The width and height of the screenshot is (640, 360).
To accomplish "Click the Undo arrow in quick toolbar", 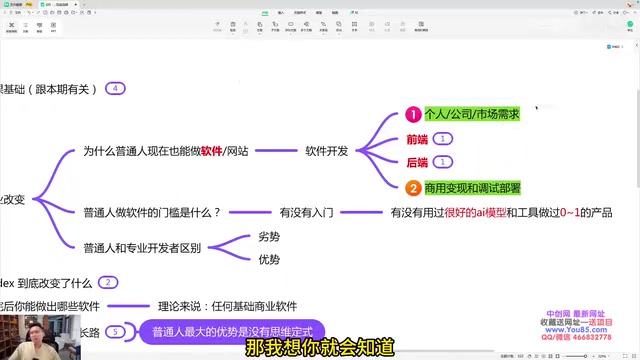I will pyautogui.click(x=29, y=13).
